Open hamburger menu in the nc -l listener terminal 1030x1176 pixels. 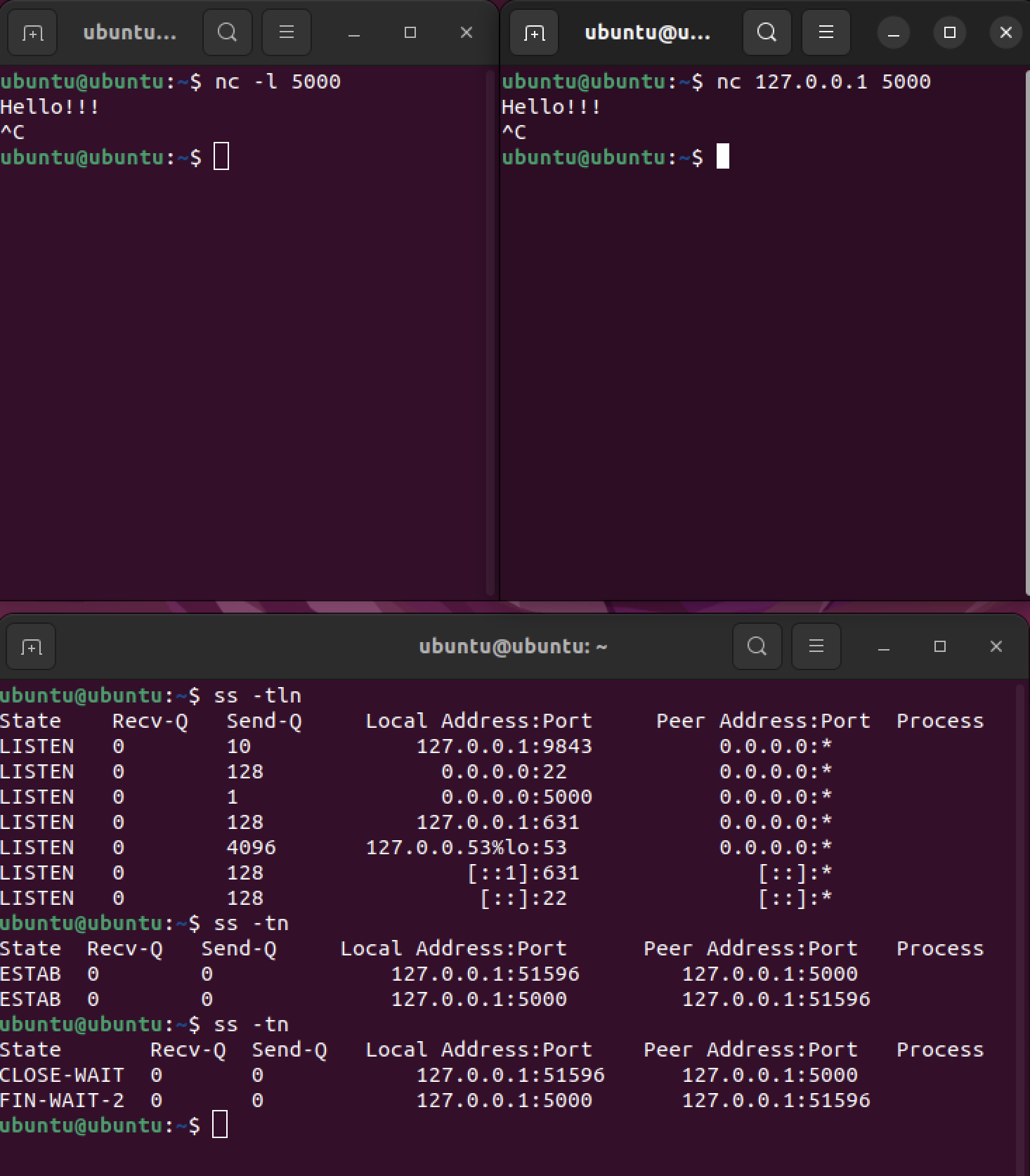(x=286, y=32)
